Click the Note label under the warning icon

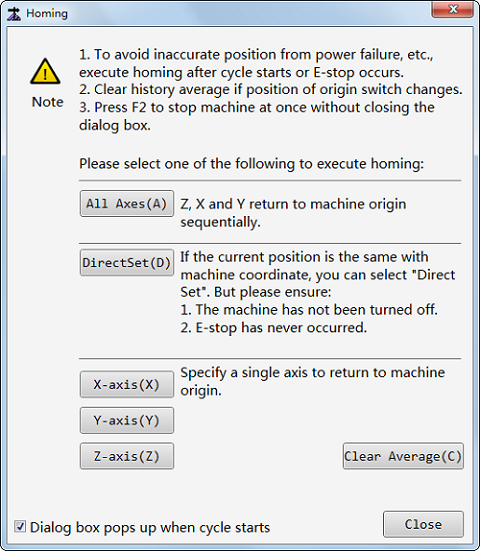pyautogui.click(x=47, y=102)
